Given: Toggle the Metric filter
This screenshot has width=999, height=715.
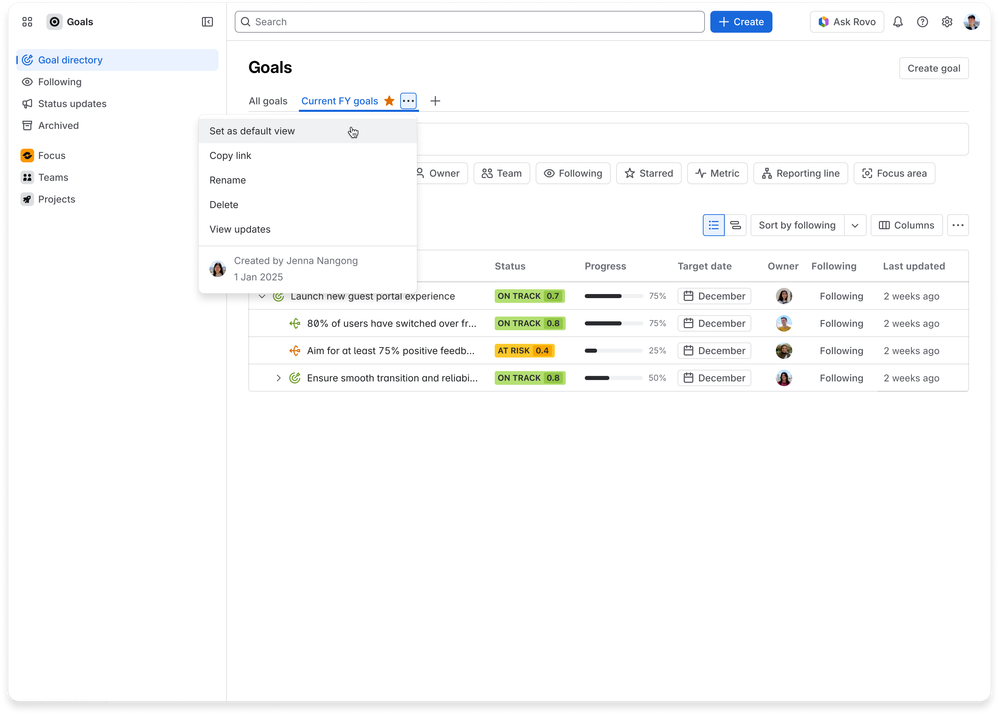Looking at the screenshot, I should click(x=717, y=173).
